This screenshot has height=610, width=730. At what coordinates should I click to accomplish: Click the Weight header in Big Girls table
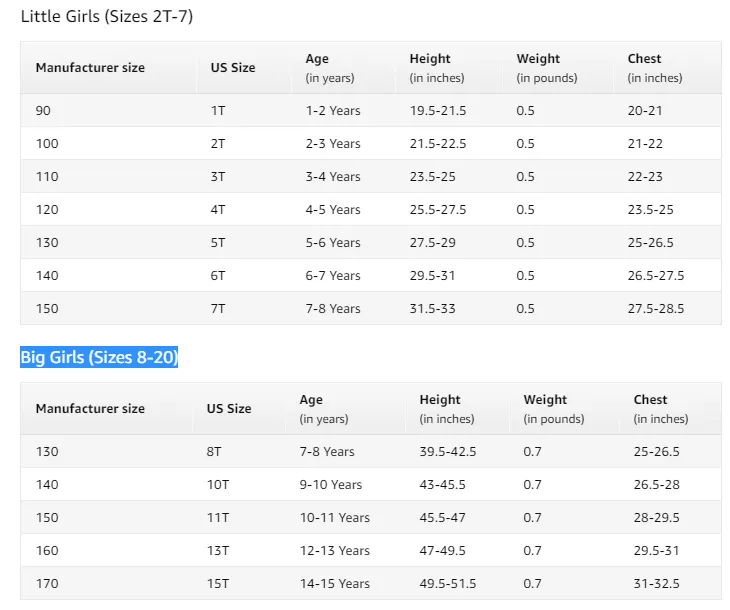545,400
